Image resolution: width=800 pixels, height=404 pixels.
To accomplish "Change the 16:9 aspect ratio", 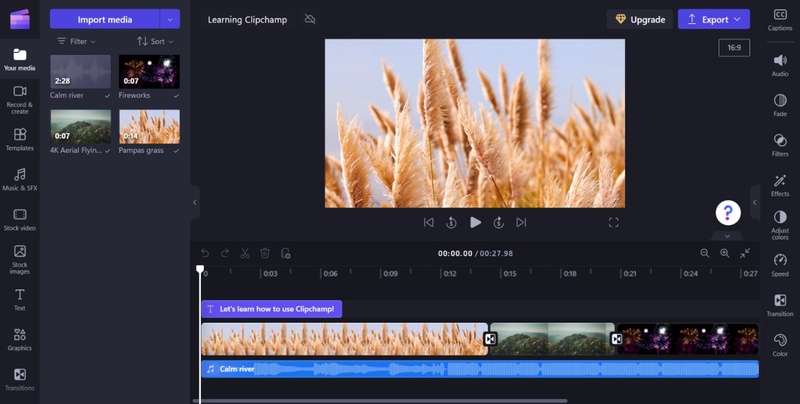I will point(734,47).
